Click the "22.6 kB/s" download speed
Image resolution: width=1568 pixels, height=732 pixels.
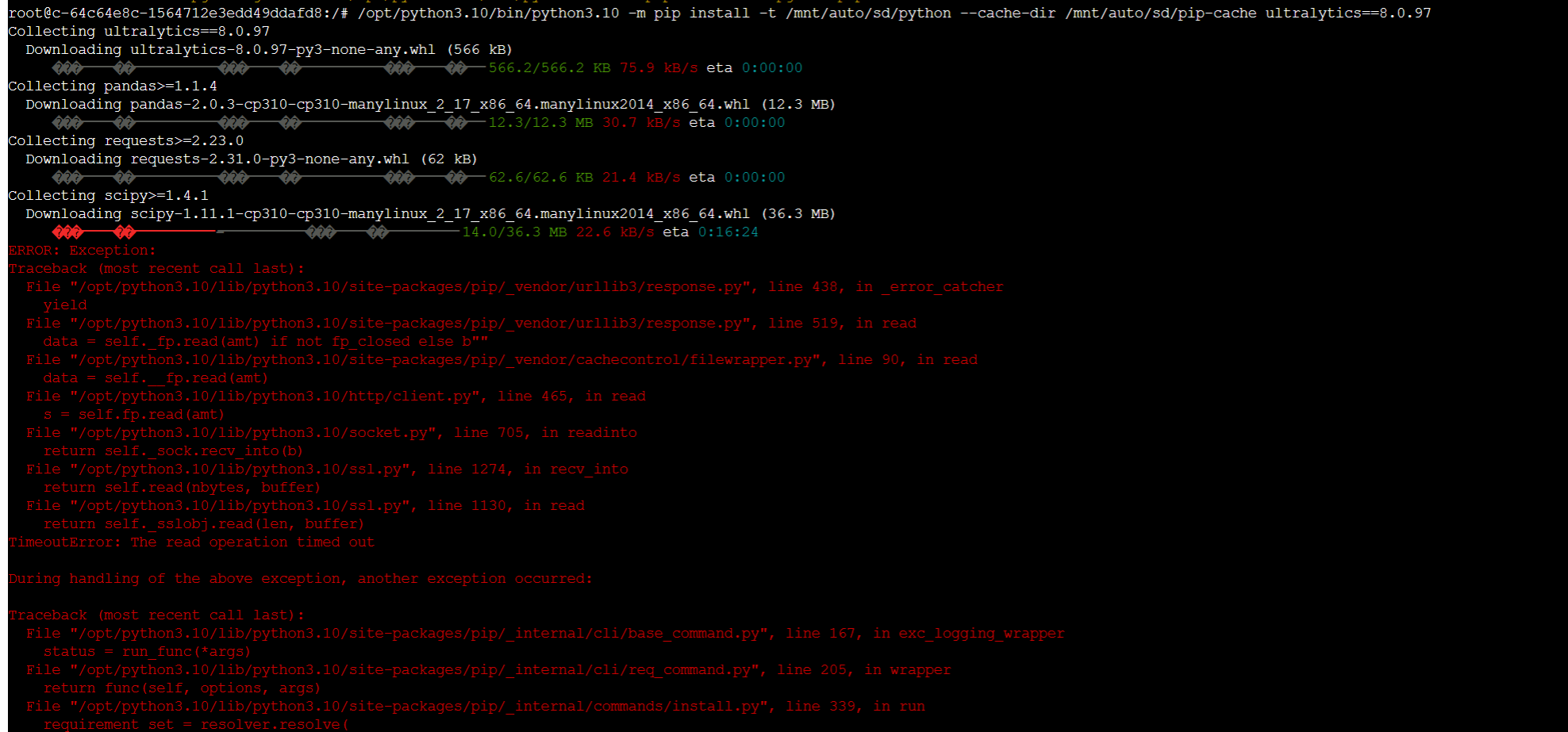point(615,232)
